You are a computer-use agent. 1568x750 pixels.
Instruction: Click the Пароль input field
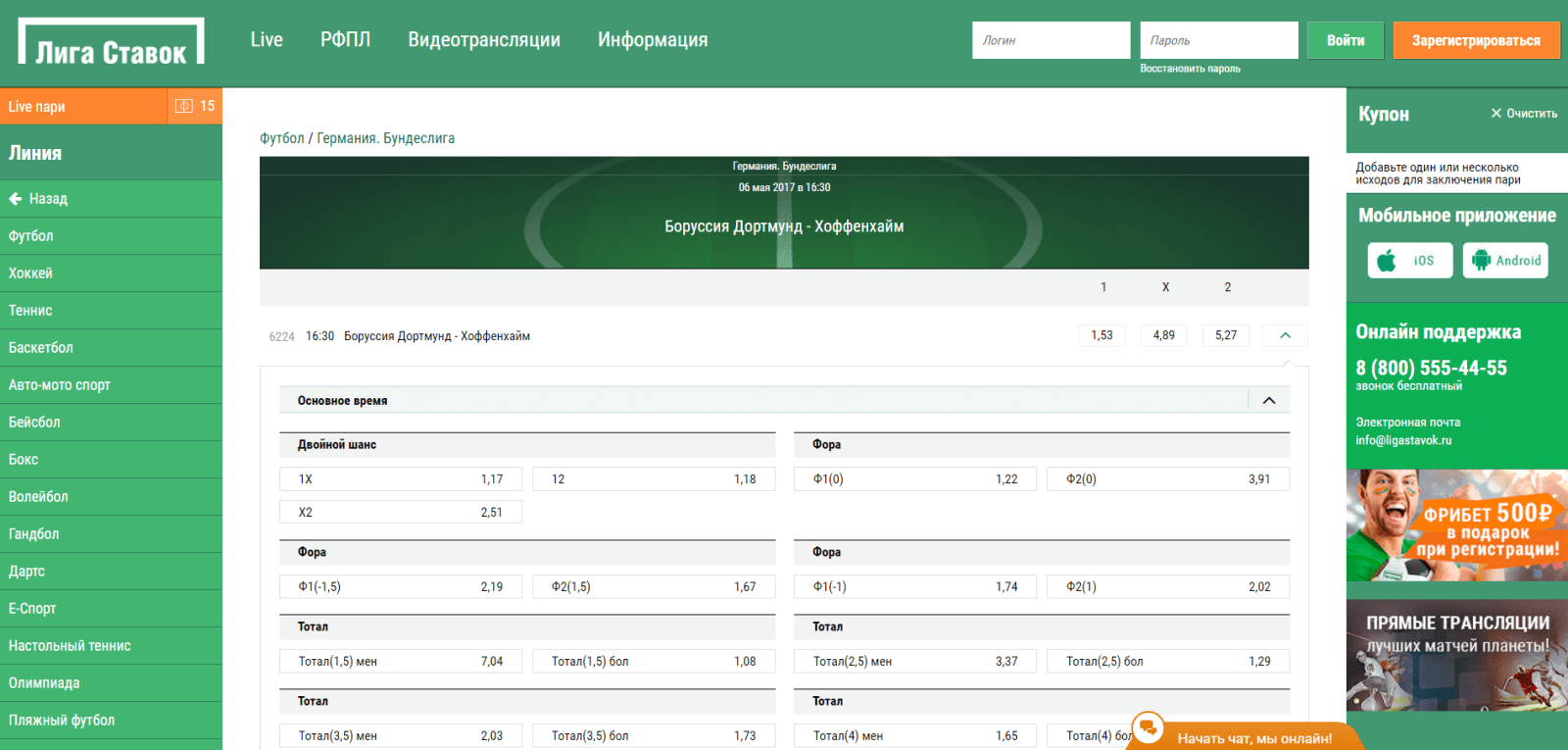point(1219,40)
